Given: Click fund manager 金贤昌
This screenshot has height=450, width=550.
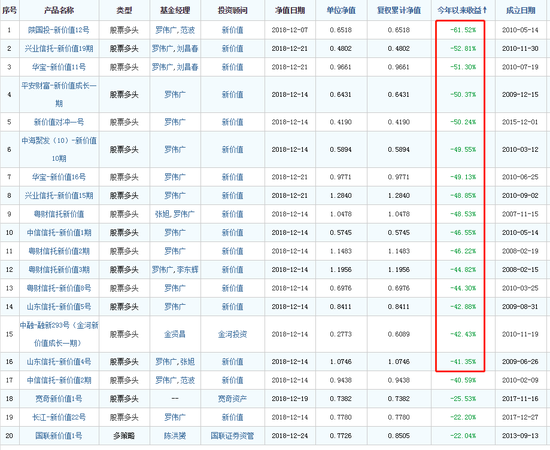Looking at the screenshot, I should coord(175,334).
